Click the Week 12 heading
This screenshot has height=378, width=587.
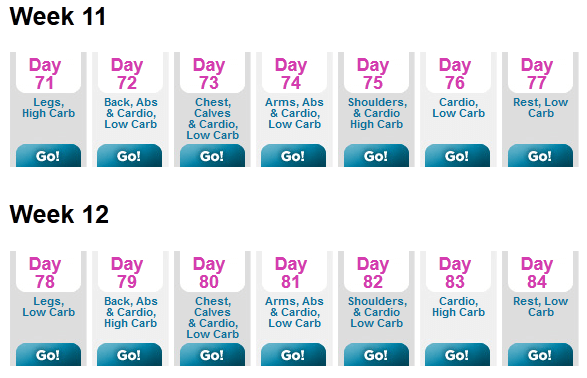(x=59, y=214)
